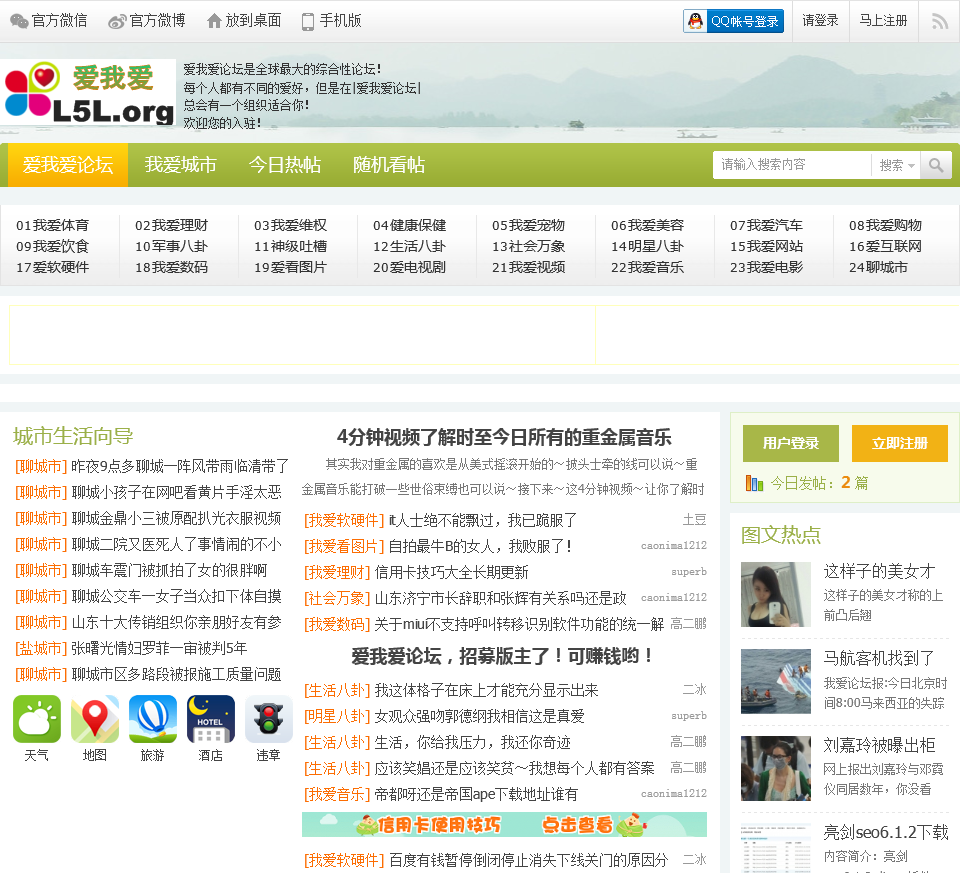The width and height of the screenshot is (960, 873).
Task: Open the 21我爱视频 forum
Action: (528, 267)
